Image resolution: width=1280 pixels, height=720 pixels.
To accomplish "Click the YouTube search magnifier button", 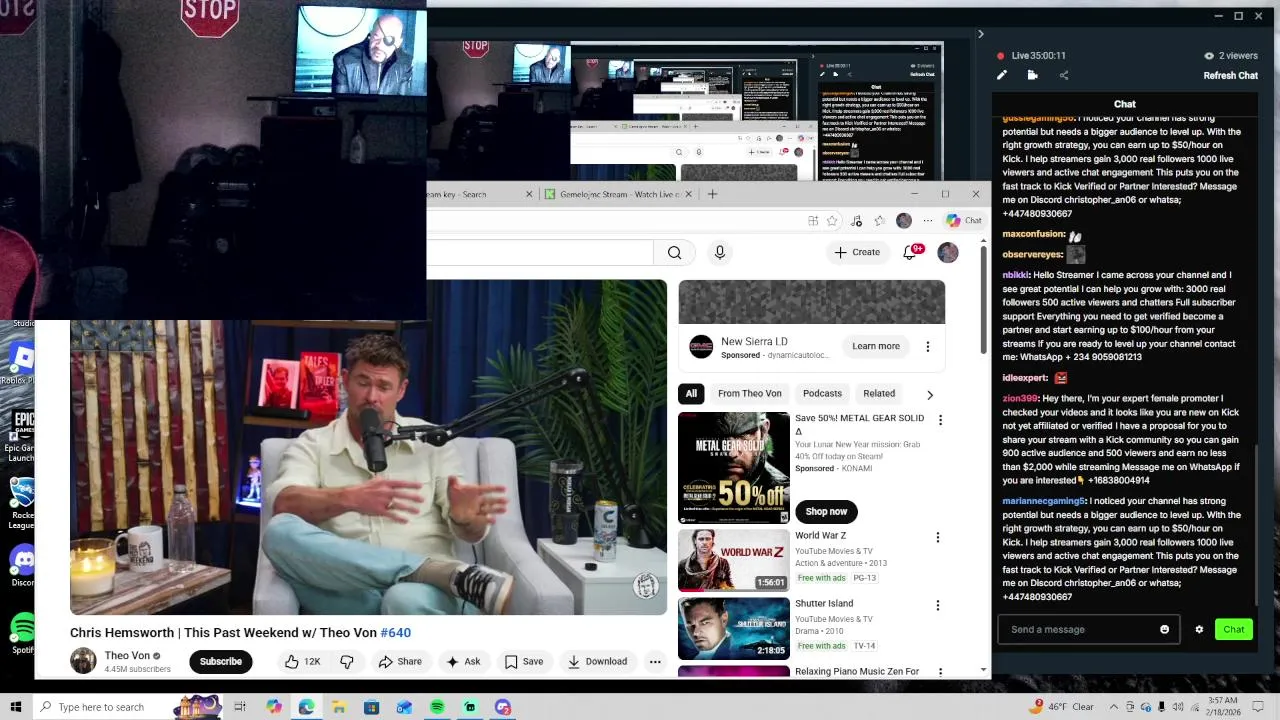I will click(675, 253).
